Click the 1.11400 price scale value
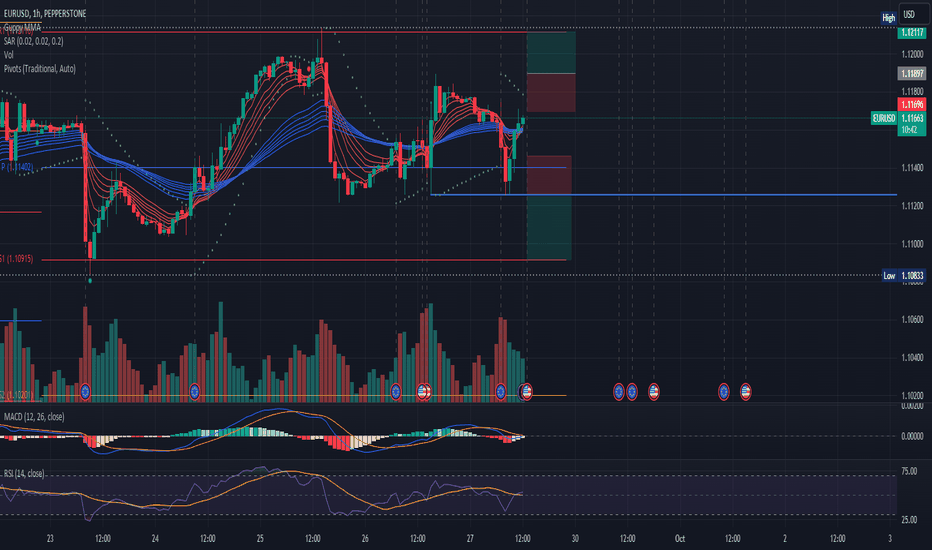932x550 pixels. 912,168
